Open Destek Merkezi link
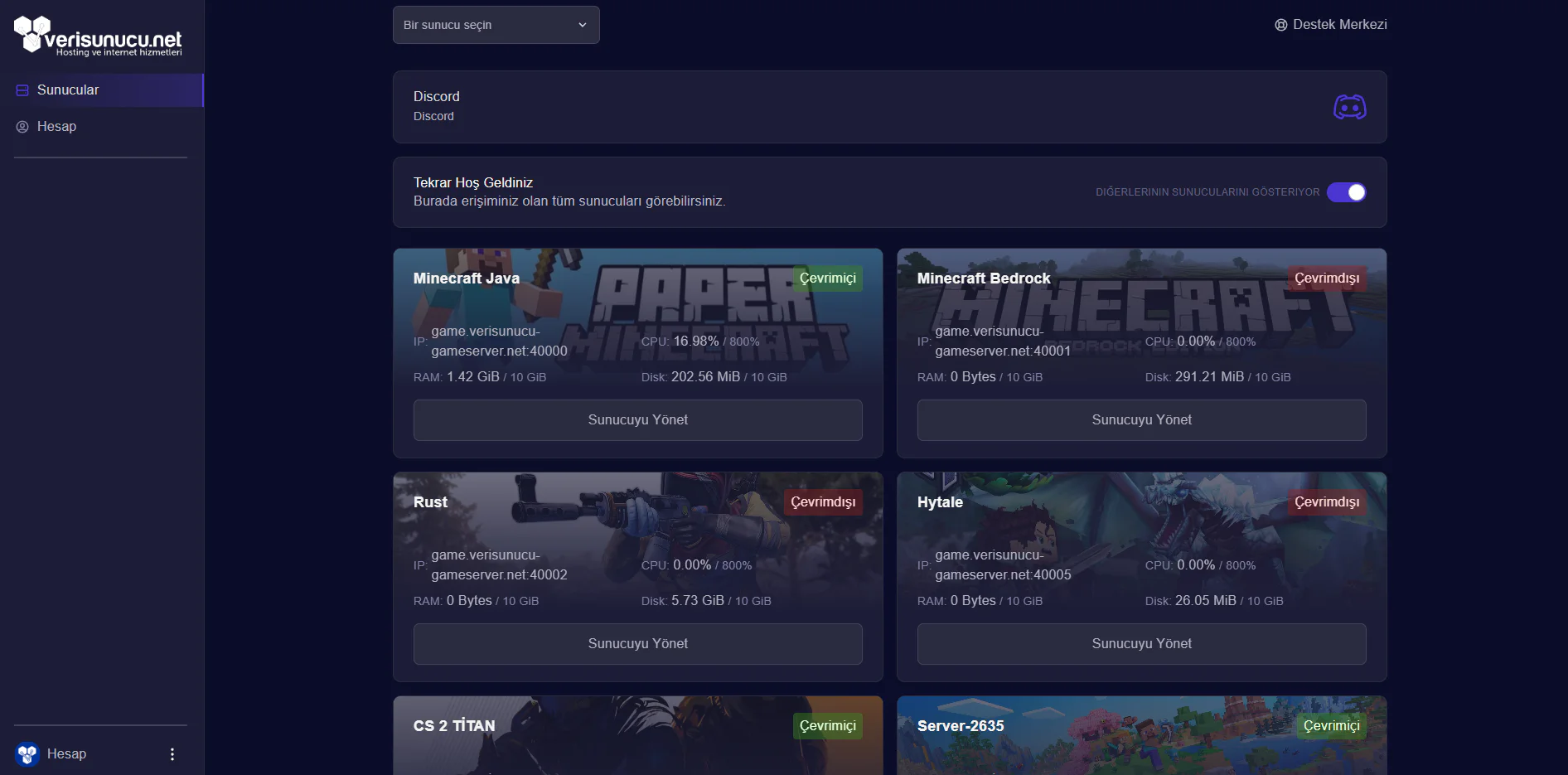This screenshot has height=775, width=1568. (x=1331, y=25)
